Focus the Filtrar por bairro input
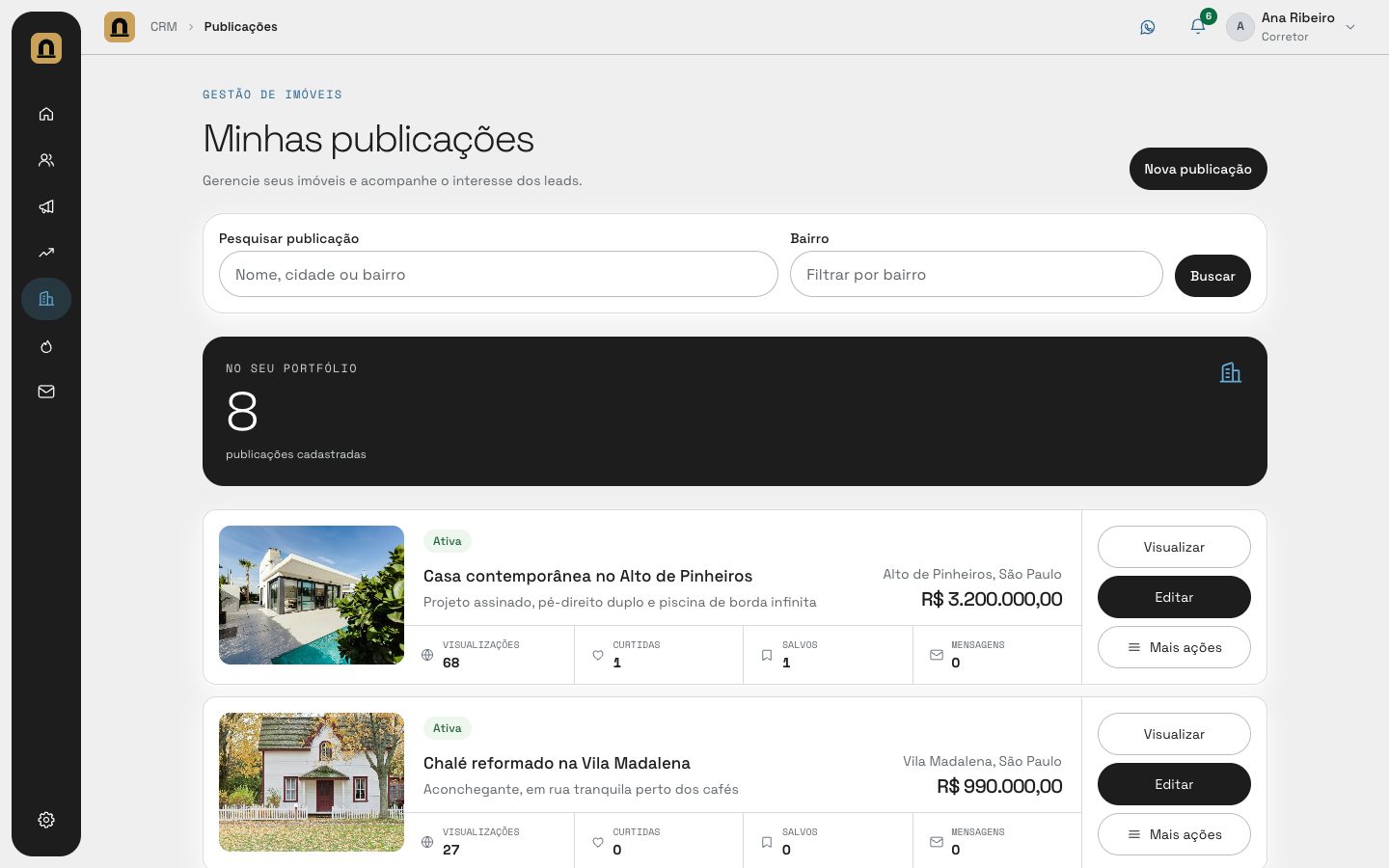Image resolution: width=1389 pixels, height=868 pixels. point(976,274)
